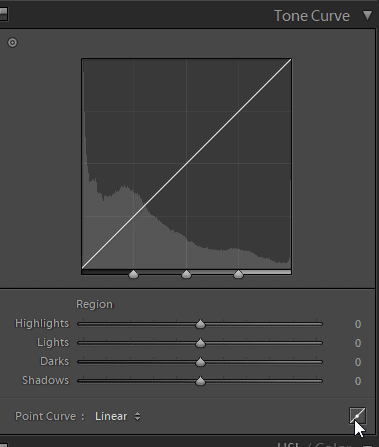Click the Lights slider handle

200,343
